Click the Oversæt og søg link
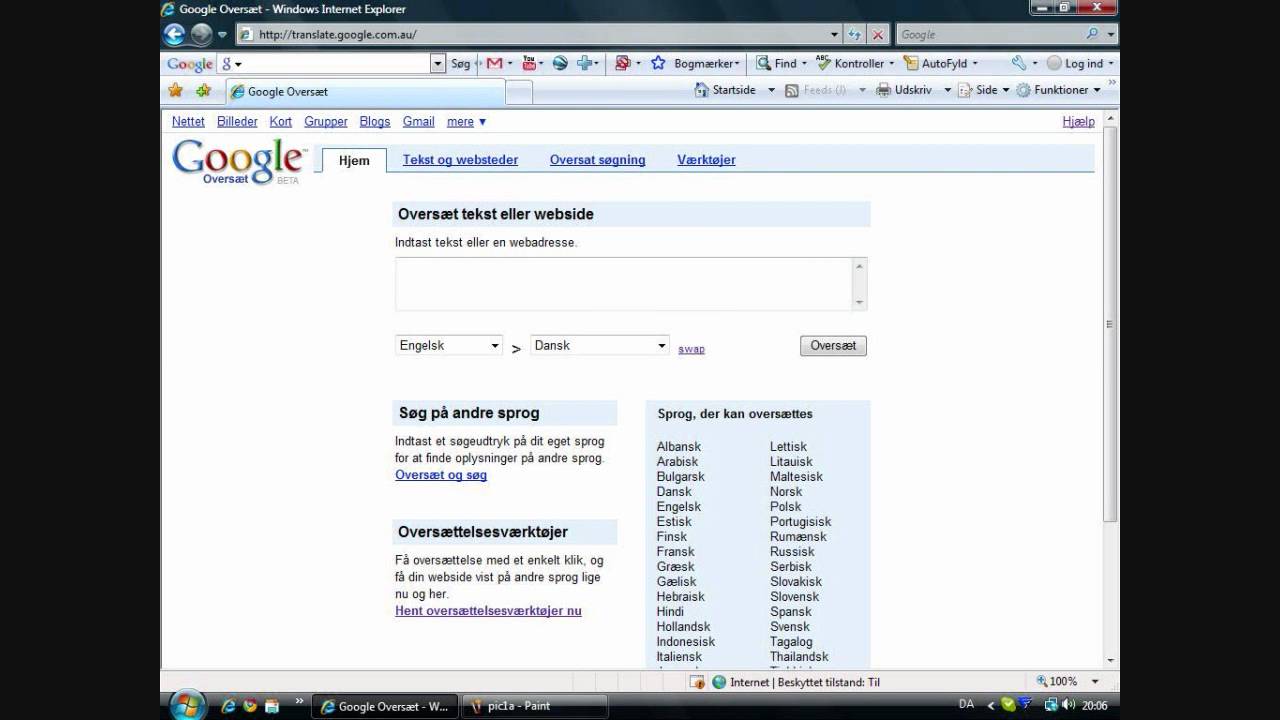 [441, 475]
